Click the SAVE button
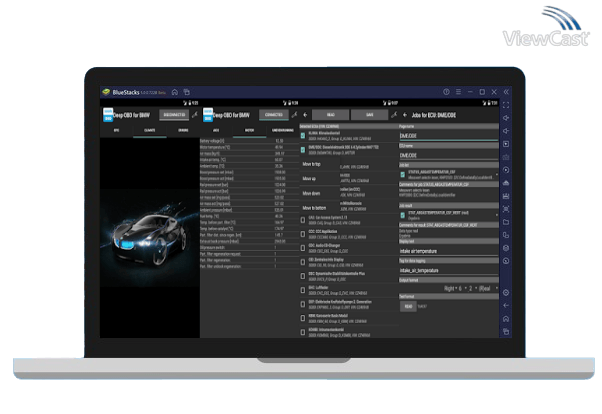 [x=369, y=115]
